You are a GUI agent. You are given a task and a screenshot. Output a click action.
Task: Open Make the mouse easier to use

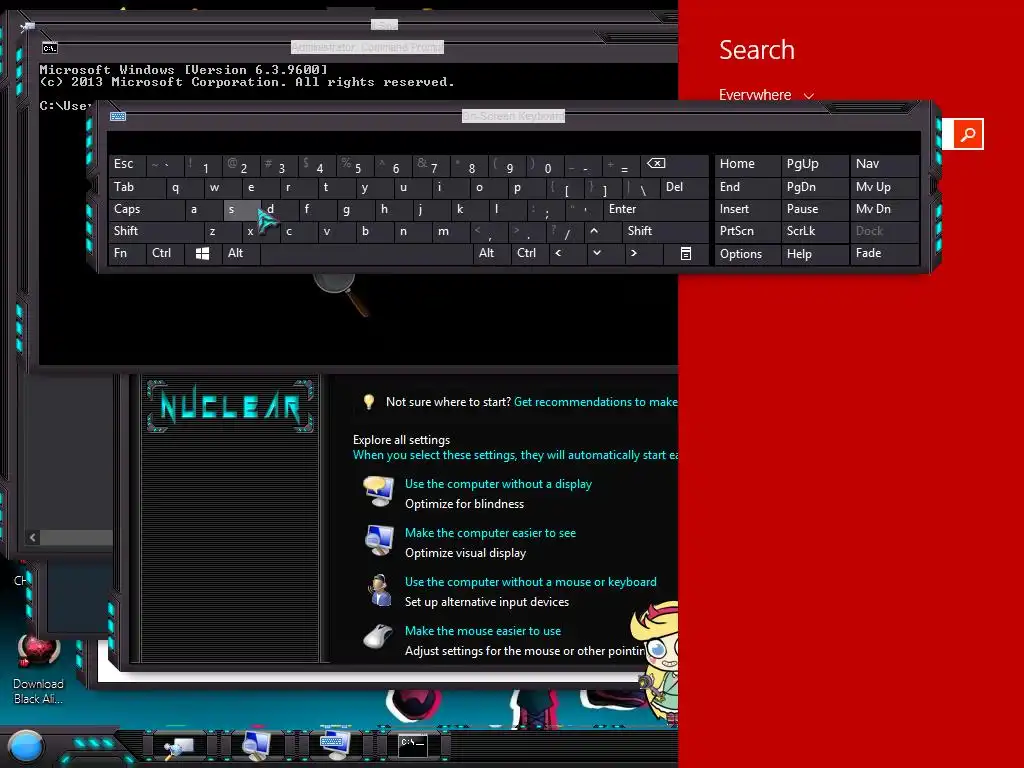(x=483, y=631)
